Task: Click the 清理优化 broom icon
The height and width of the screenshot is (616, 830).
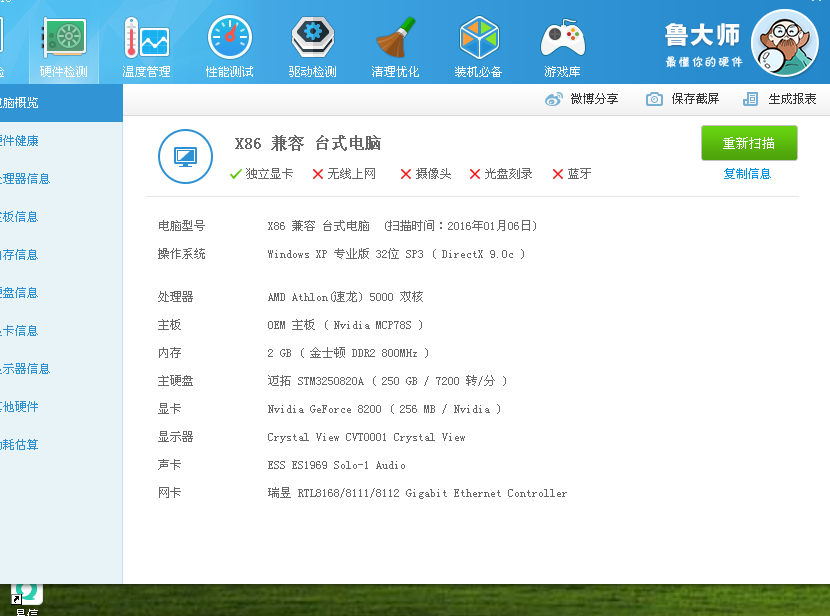Action: coord(395,46)
